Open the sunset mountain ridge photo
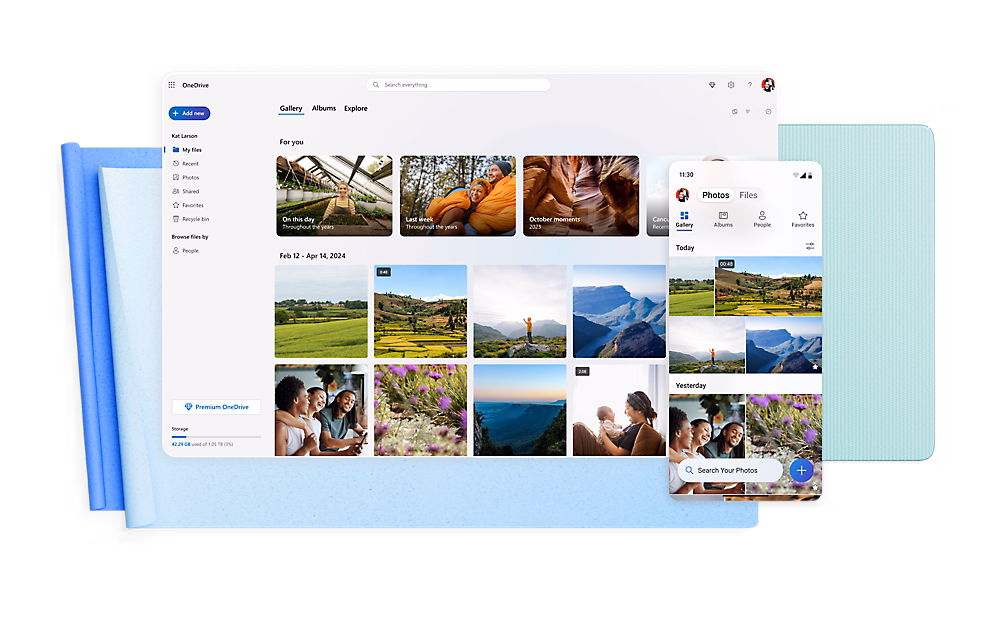Image resolution: width=1000 pixels, height=630 pixels. click(x=520, y=410)
